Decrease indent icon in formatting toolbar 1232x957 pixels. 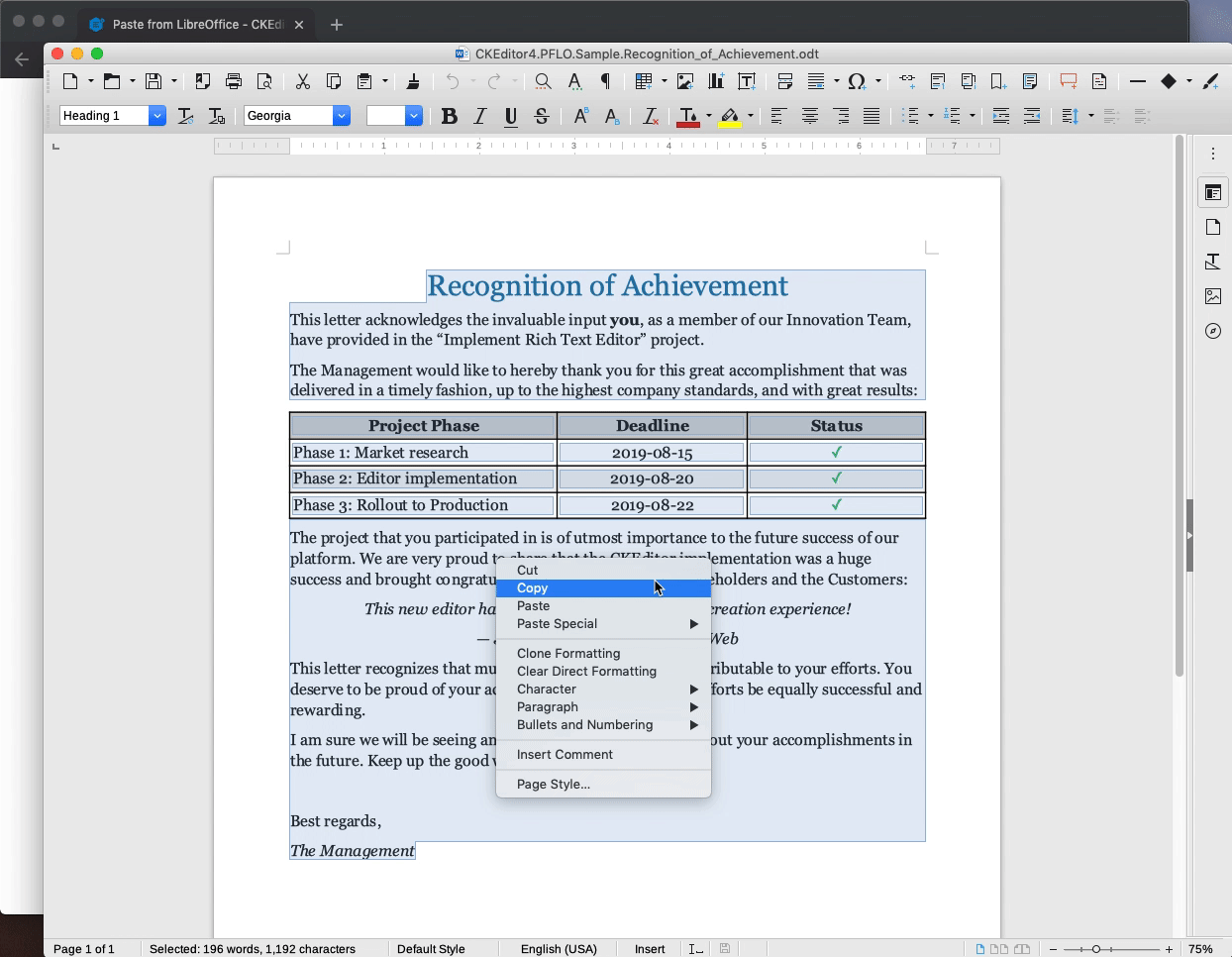(1032, 116)
